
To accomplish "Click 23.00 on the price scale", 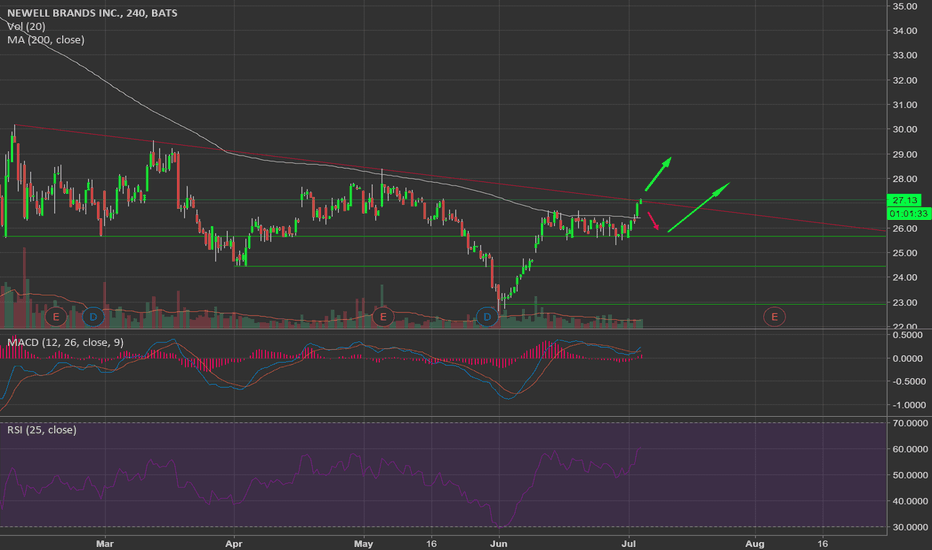I will click(x=905, y=303).
